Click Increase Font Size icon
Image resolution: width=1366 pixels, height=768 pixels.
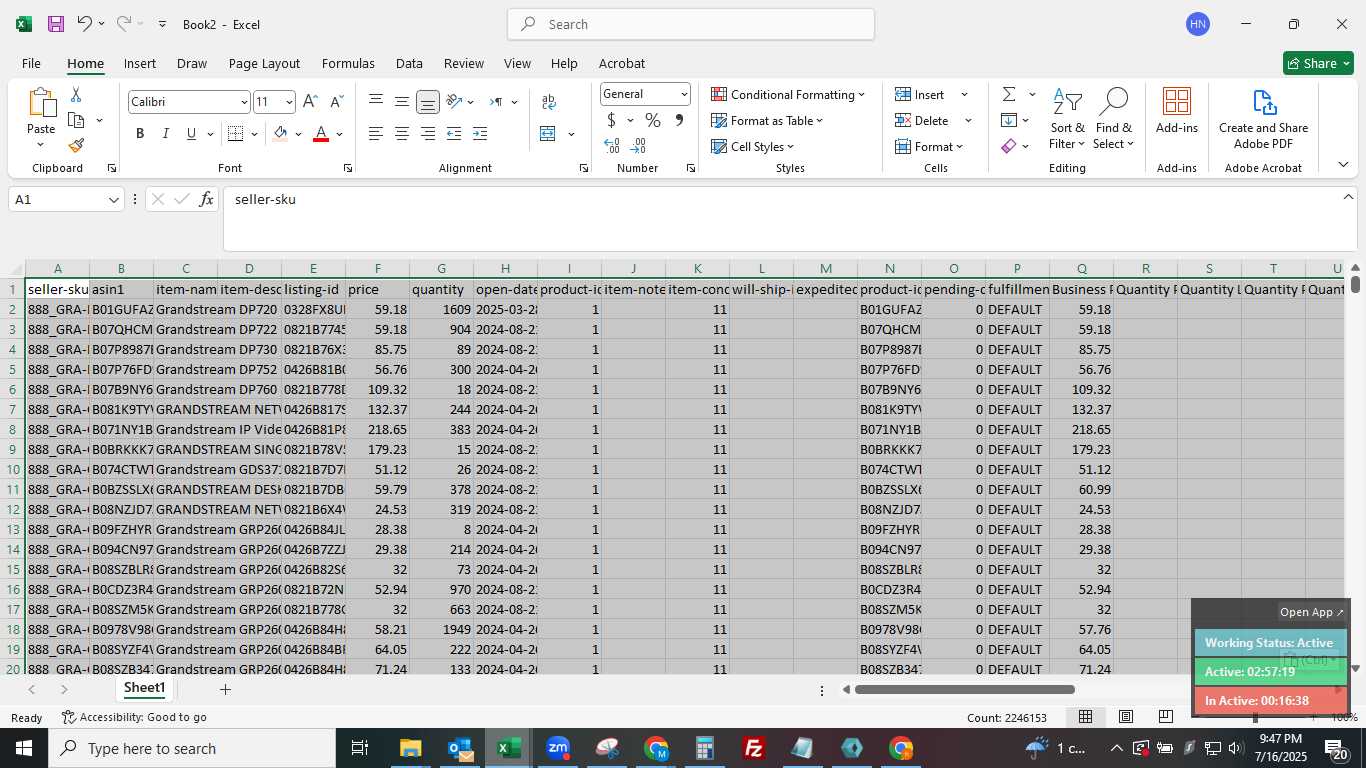(310, 101)
